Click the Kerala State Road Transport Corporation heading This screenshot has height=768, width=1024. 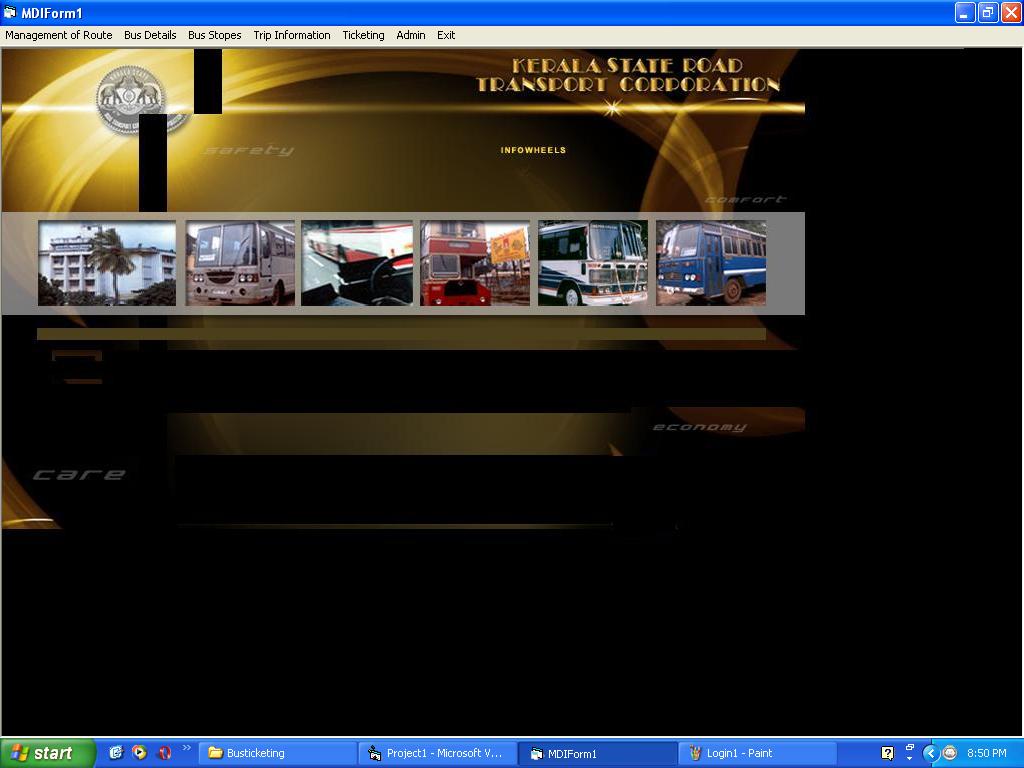pyautogui.click(x=628, y=75)
